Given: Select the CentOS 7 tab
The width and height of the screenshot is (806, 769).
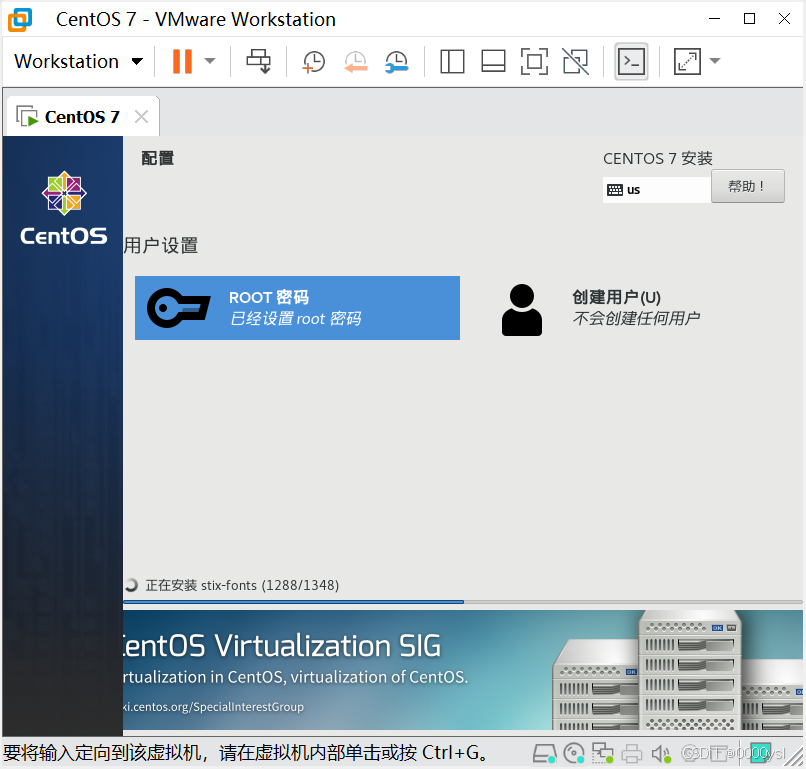Looking at the screenshot, I should click(x=81, y=117).
